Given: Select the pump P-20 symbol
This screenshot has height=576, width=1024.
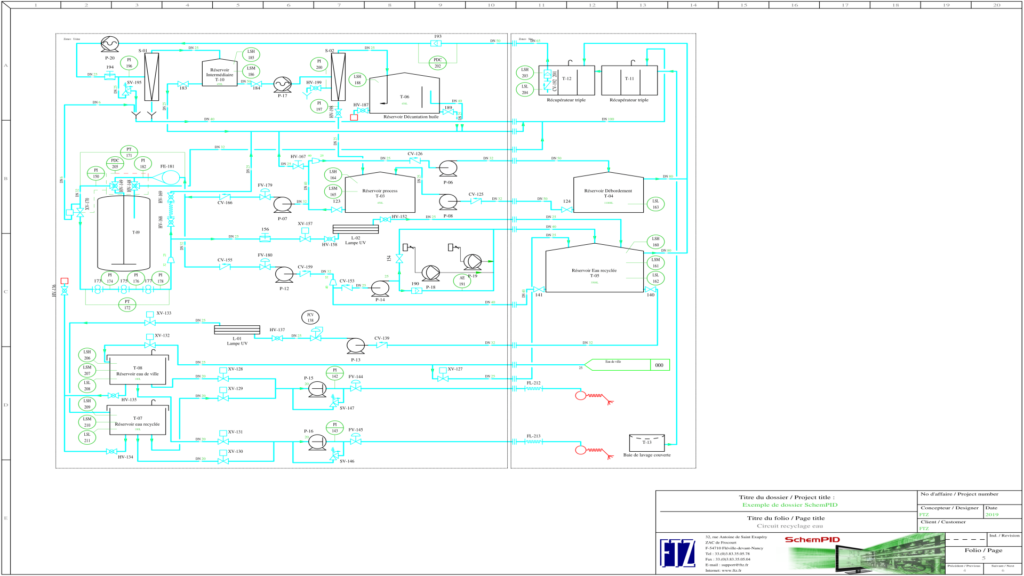Looking at the screenshot, I should tap(110, 43).
